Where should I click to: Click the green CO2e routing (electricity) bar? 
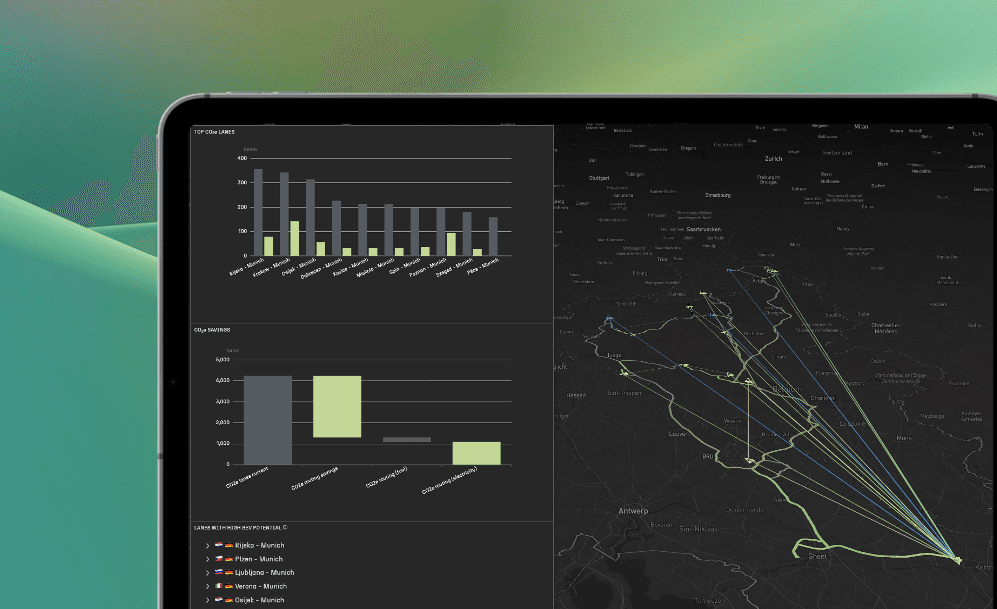(x=476, y=453)
